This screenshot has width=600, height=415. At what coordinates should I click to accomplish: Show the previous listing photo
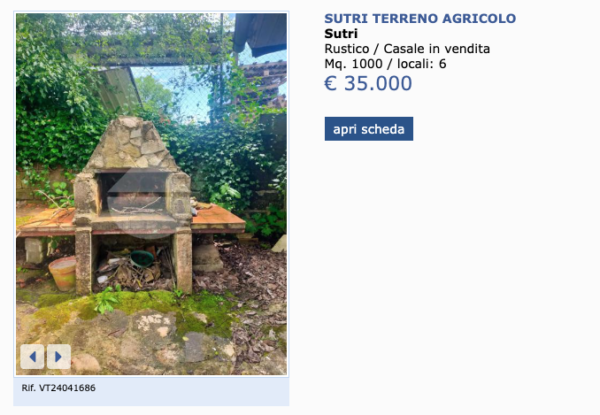32,356
